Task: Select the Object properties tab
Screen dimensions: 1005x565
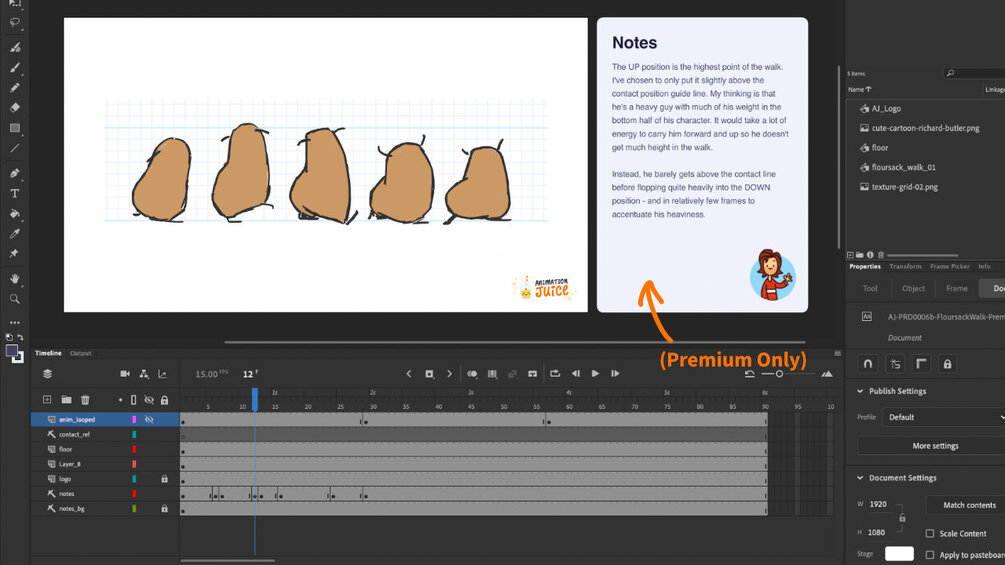Action: (913, 288)
